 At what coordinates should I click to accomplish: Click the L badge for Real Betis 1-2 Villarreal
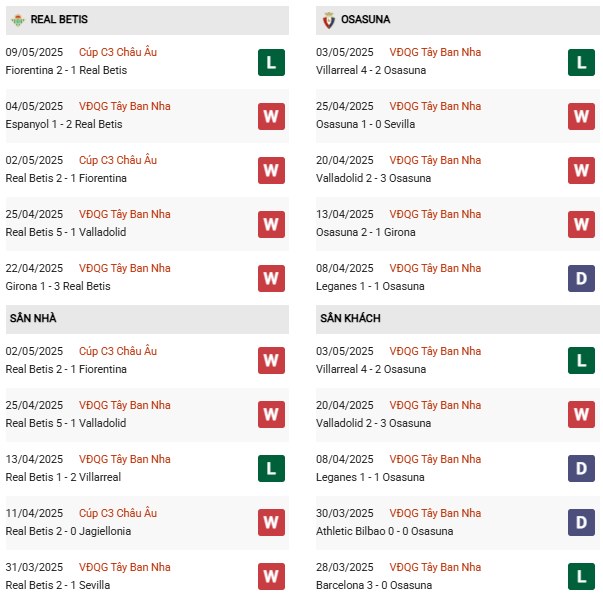(271, 468)
